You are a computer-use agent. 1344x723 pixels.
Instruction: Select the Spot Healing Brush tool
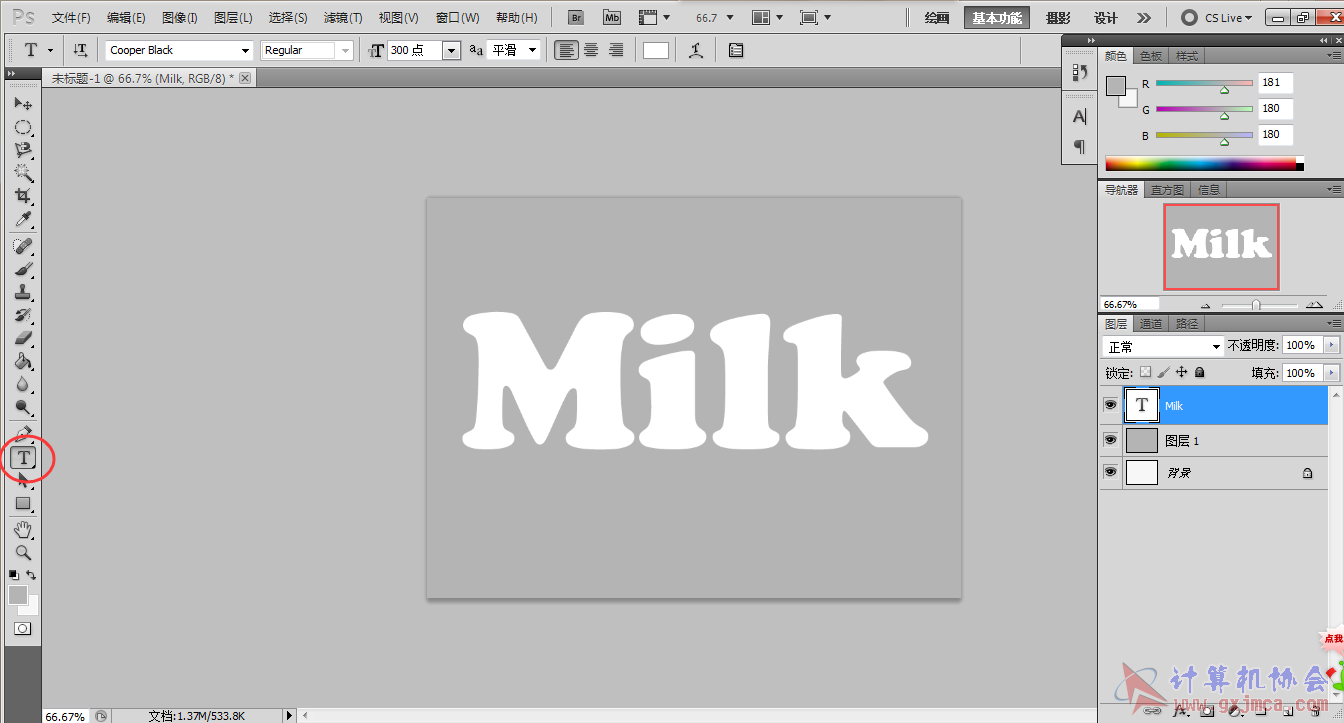pyautogui.click(x=22, y=246)
